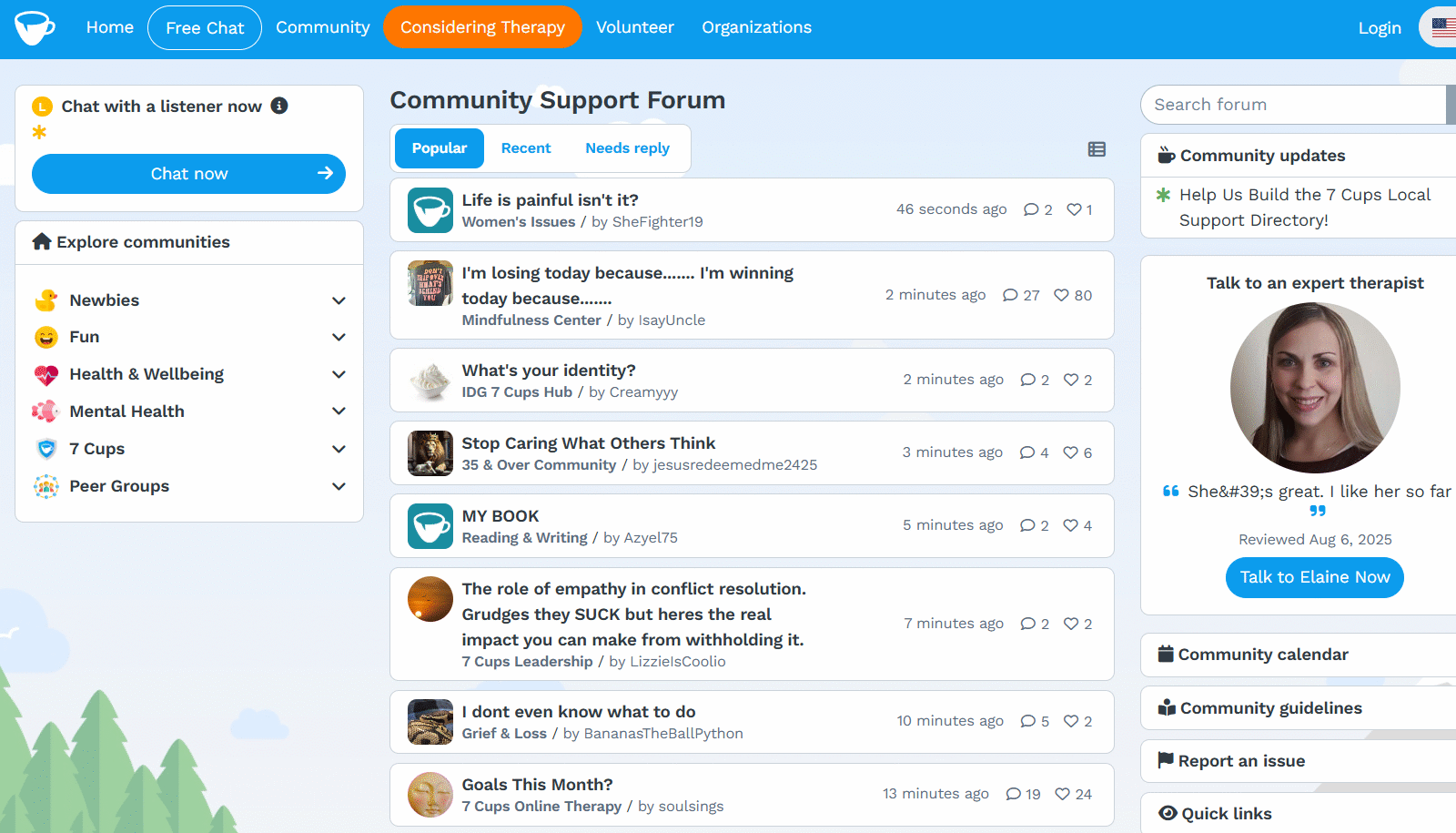Like the I dont even know post
Viewport: 1456px width, 833px height.
tap(1071, 721)
